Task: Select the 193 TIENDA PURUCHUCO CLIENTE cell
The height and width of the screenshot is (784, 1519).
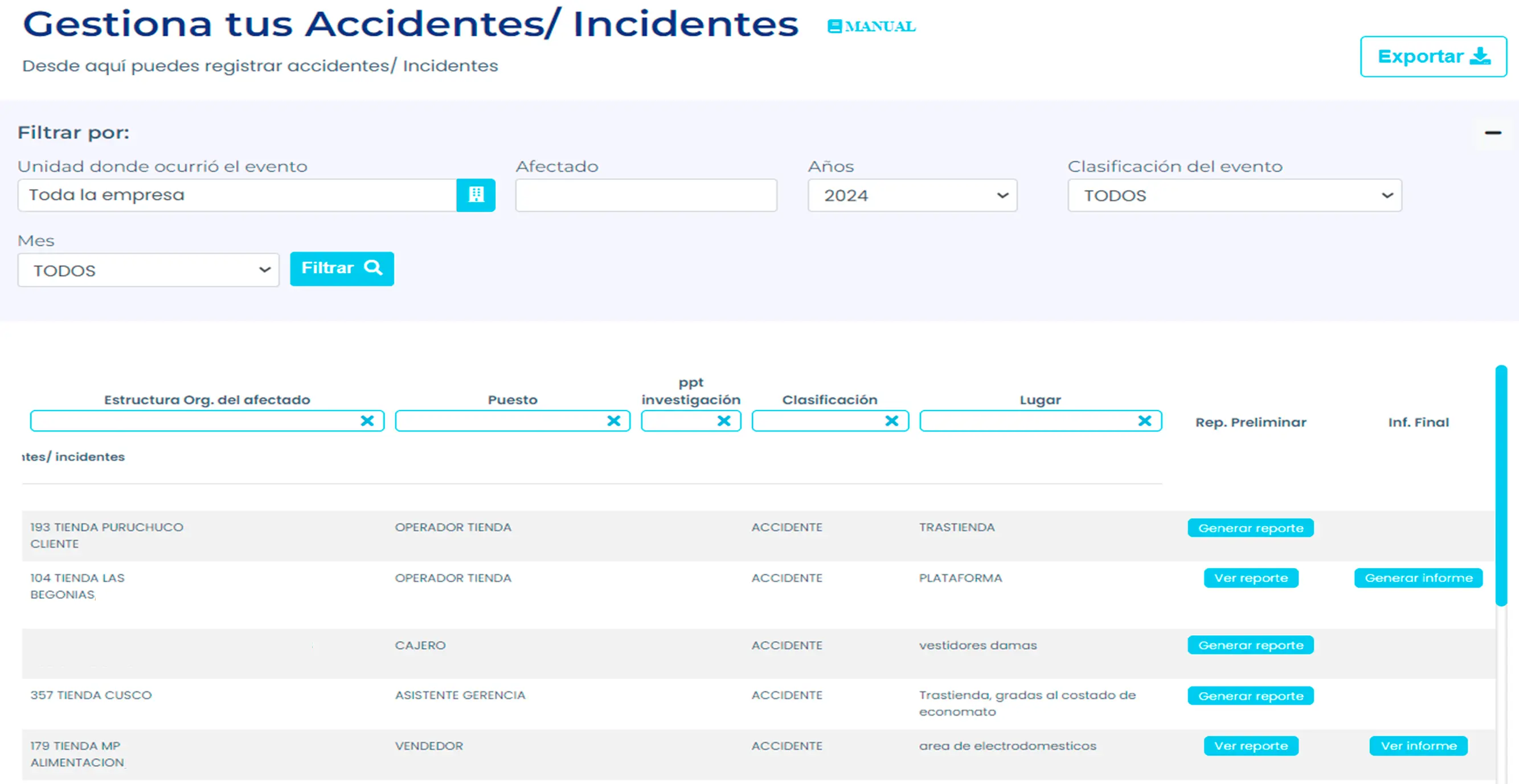Action: click(107, 535)
